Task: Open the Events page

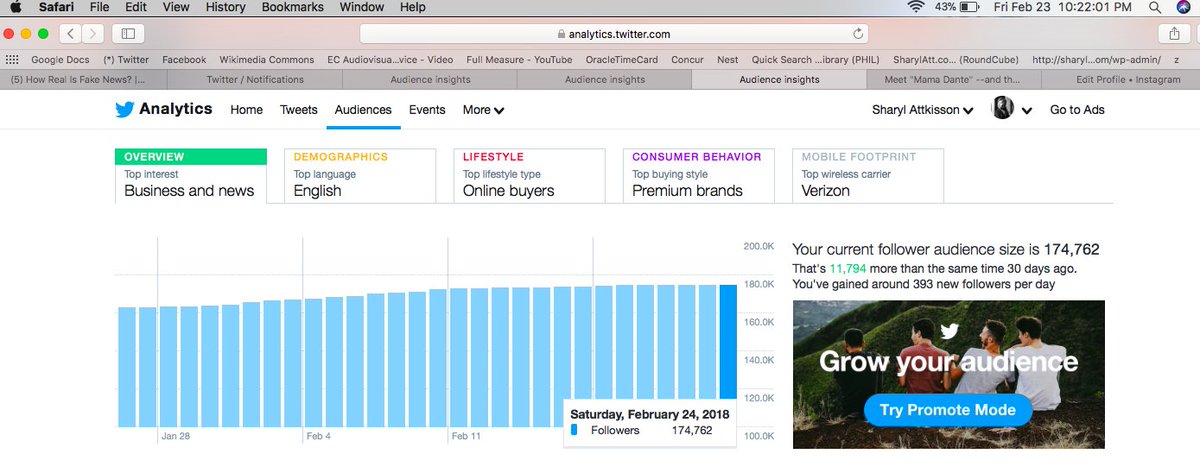Action: 427,110
